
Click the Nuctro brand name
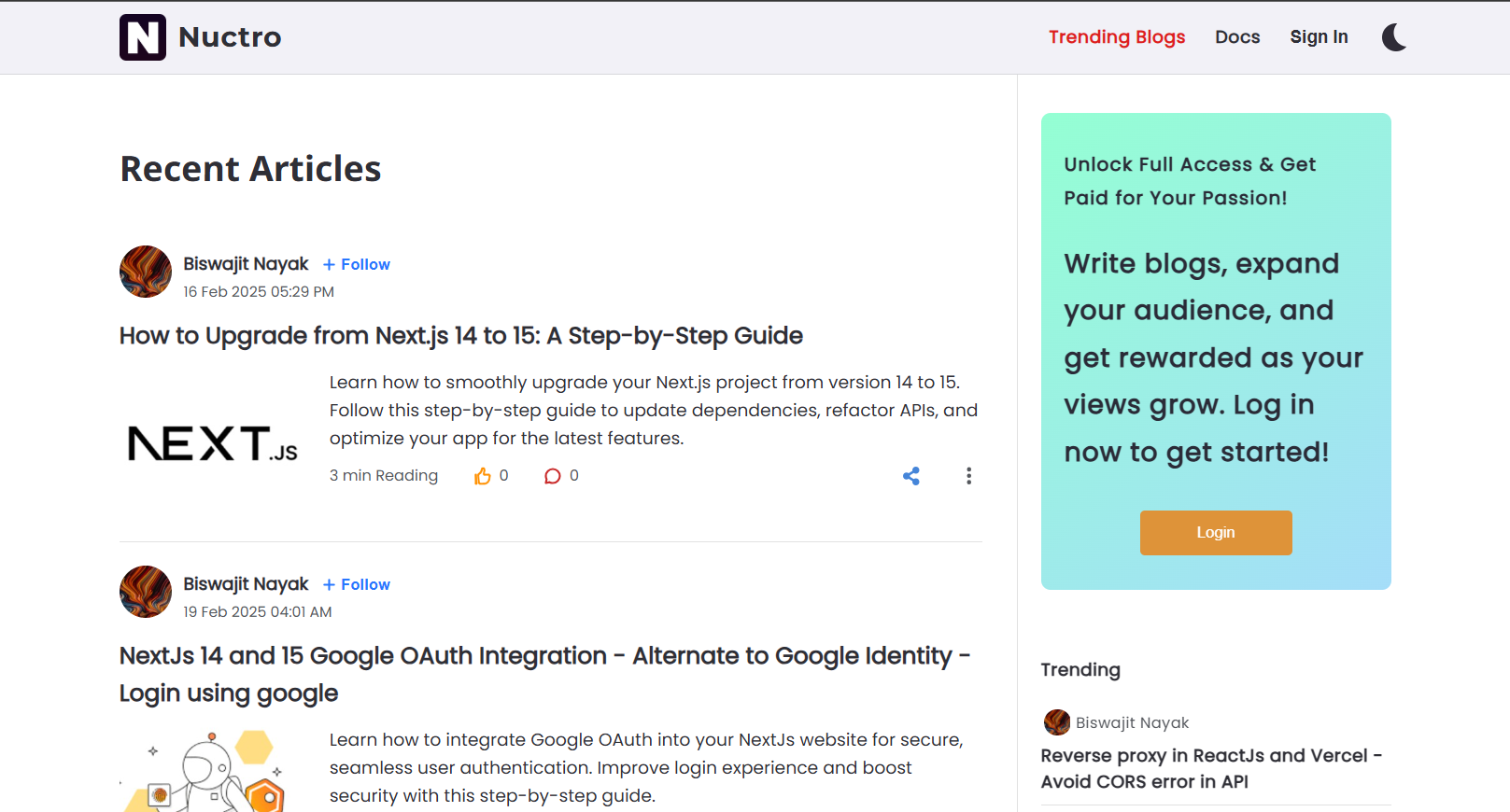pos(230,37)
